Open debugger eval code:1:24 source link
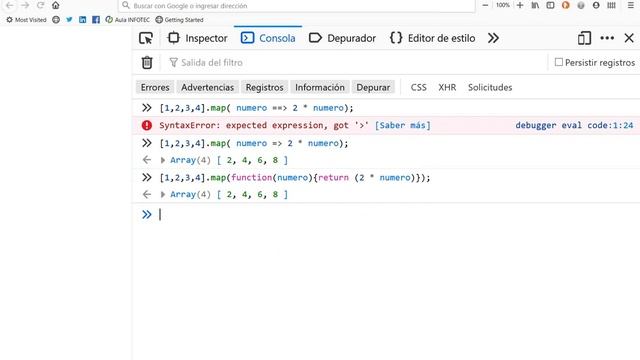This screenshot has width=640, height=360. tap(574, 125)
